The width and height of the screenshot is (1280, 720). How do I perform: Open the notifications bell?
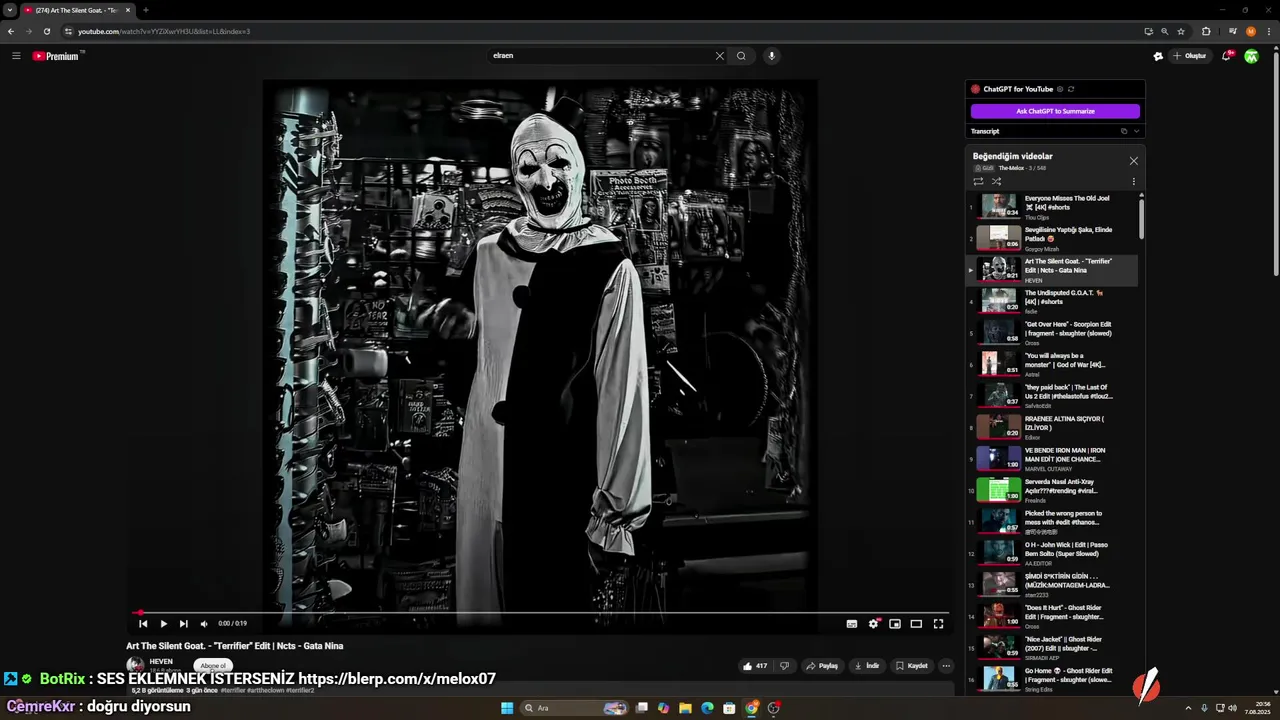click(x=1226, y=56)
